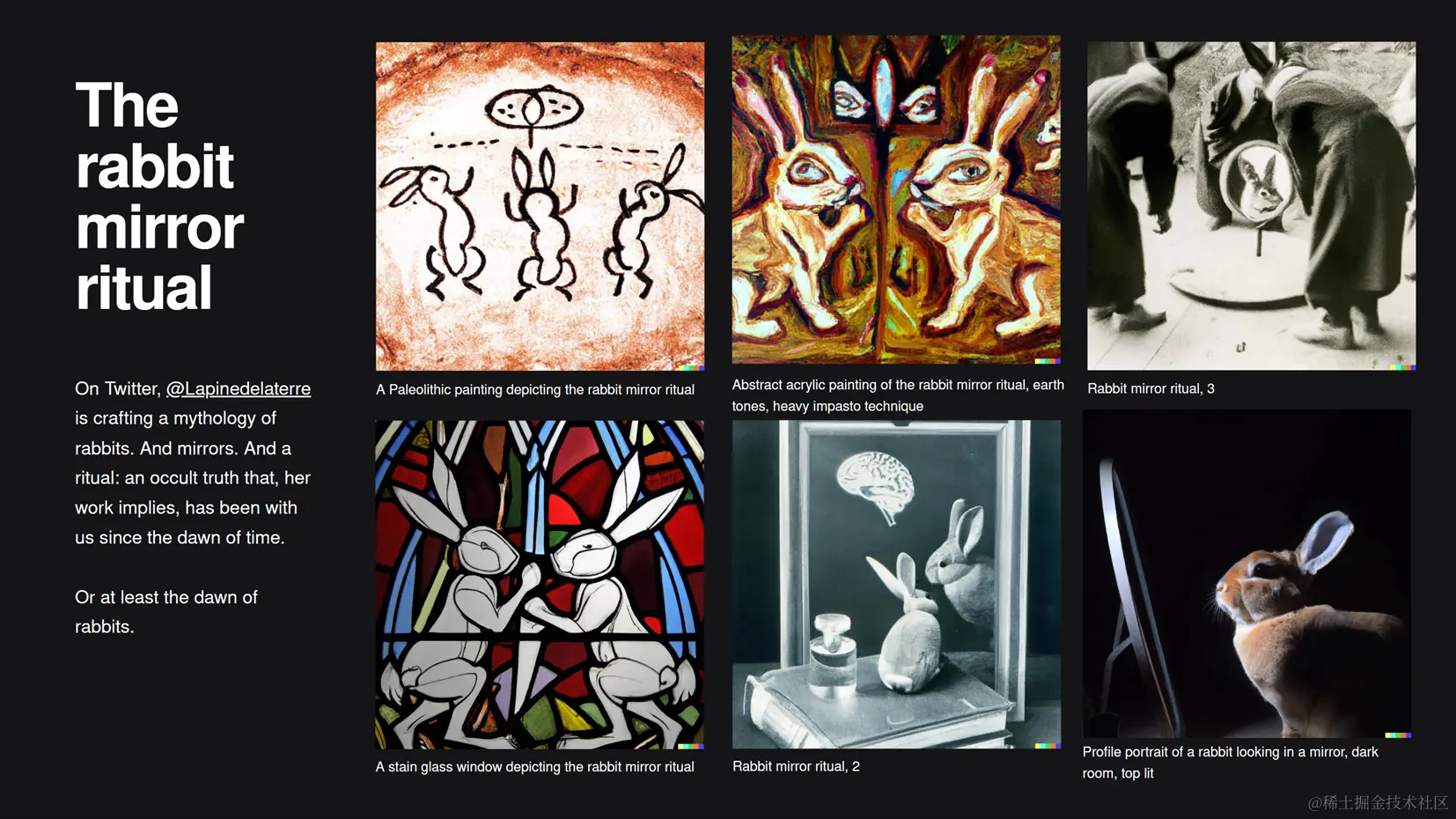Open the @Lapinedelaterre Twitter link

(x=239, y=388)
